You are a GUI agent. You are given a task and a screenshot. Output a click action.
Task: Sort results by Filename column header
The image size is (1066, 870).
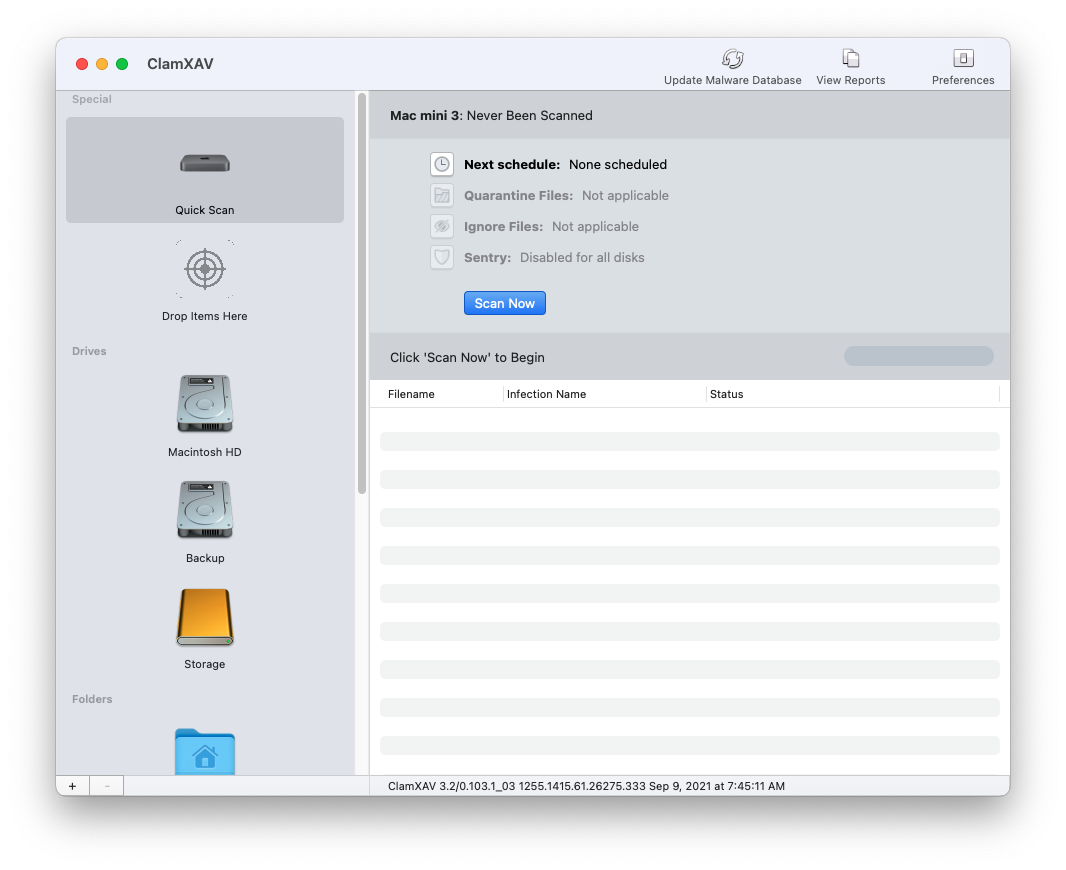(x=411, y=394)
